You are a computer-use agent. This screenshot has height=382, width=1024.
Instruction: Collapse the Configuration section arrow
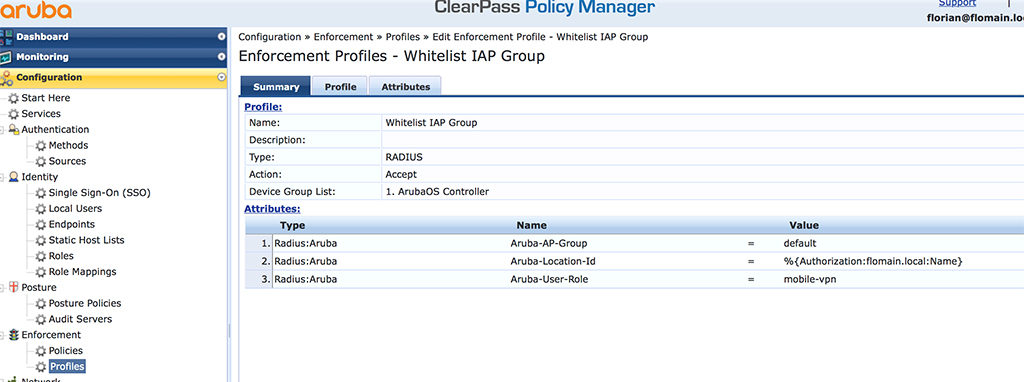pos(221,77)
